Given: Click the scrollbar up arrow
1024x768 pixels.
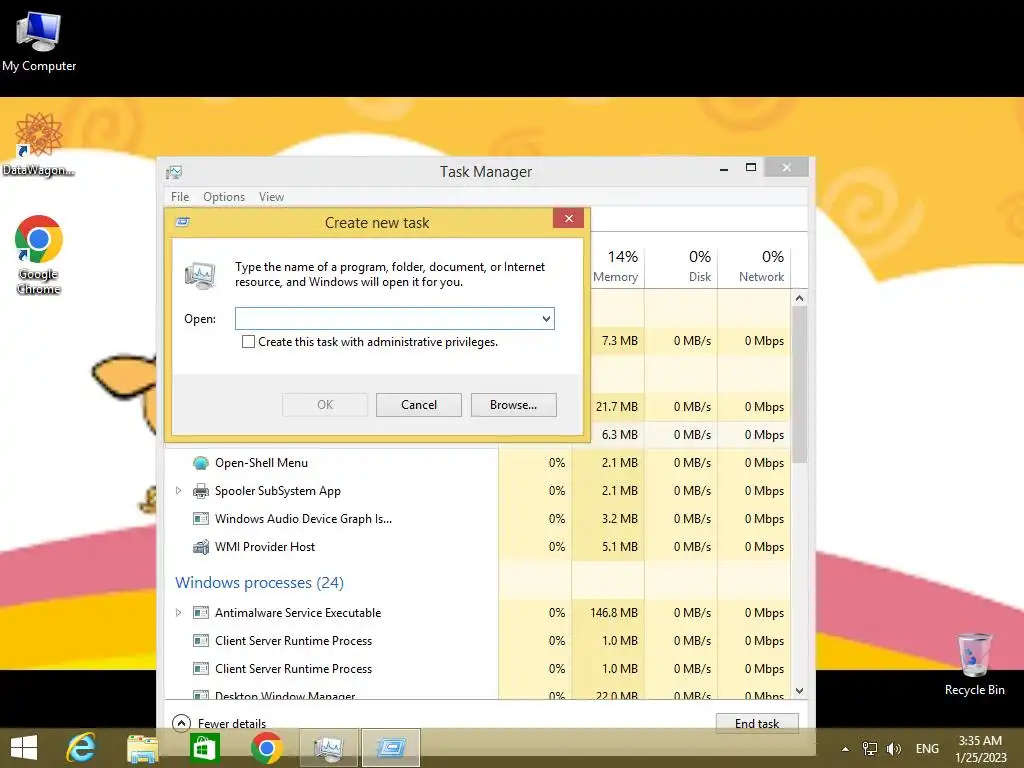Looking at the screenshot, I should 799,298.
